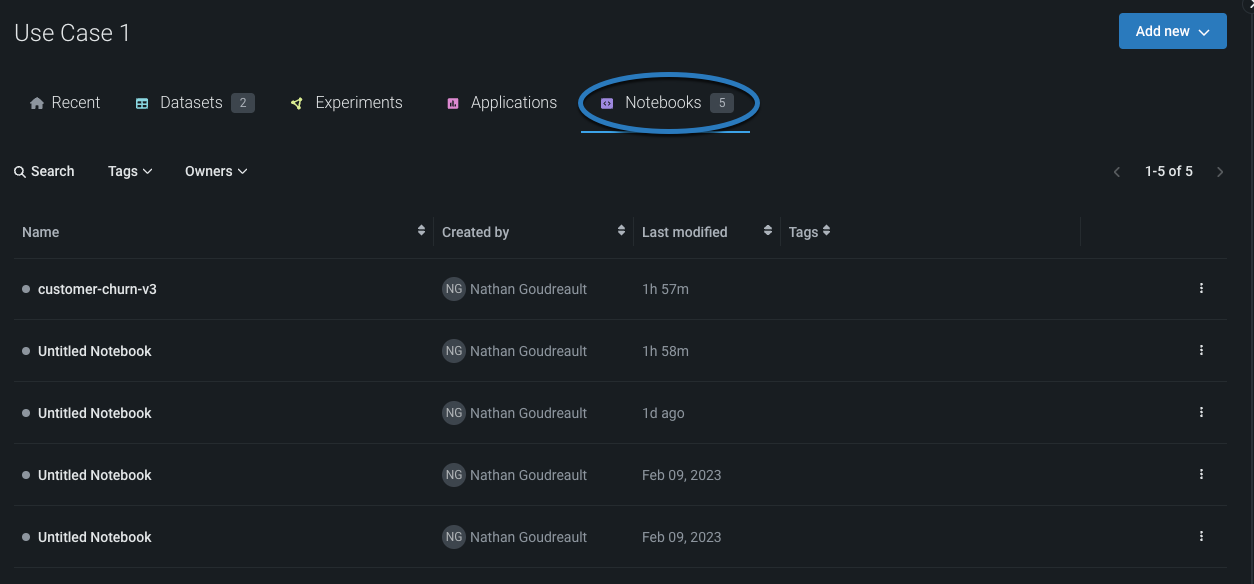Open kebab menu for customer-churn-v3 notebook
Screen dimensions: 1254x584
click(1201, 289)
